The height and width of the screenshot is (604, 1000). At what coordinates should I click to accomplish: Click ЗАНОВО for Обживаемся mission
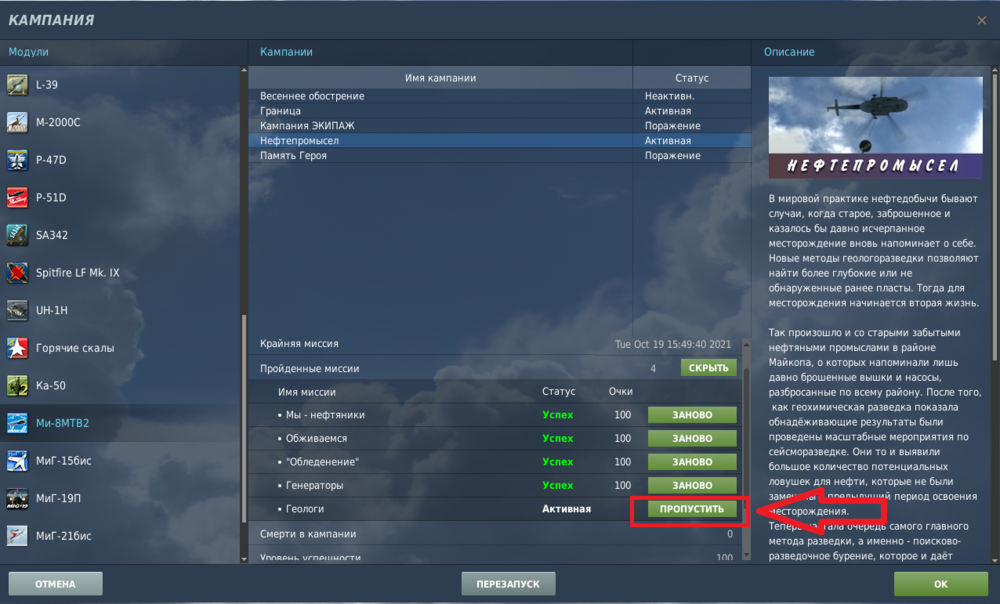point(692,439)
